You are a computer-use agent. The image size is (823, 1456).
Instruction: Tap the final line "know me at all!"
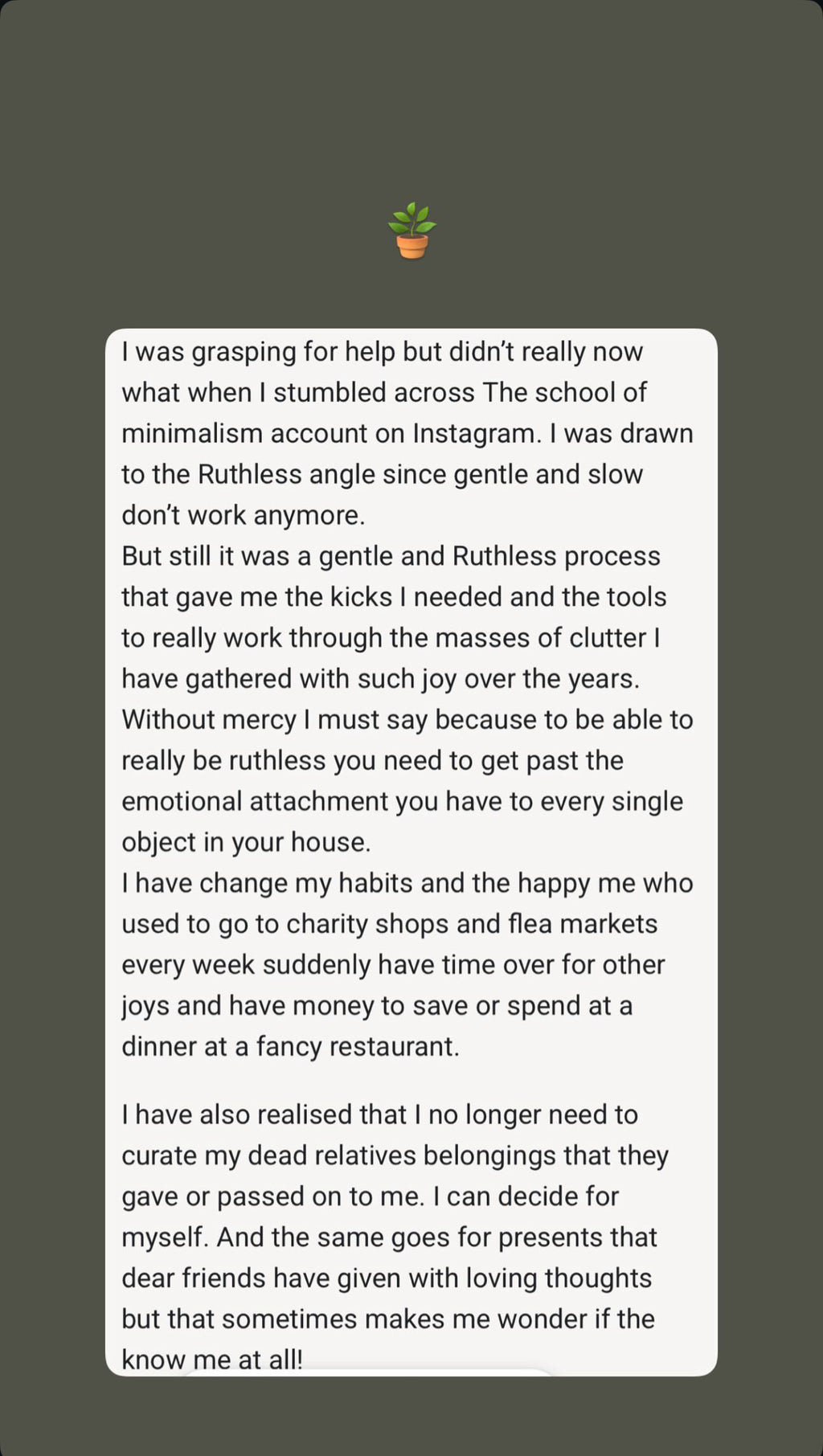tap(212, 1359)
